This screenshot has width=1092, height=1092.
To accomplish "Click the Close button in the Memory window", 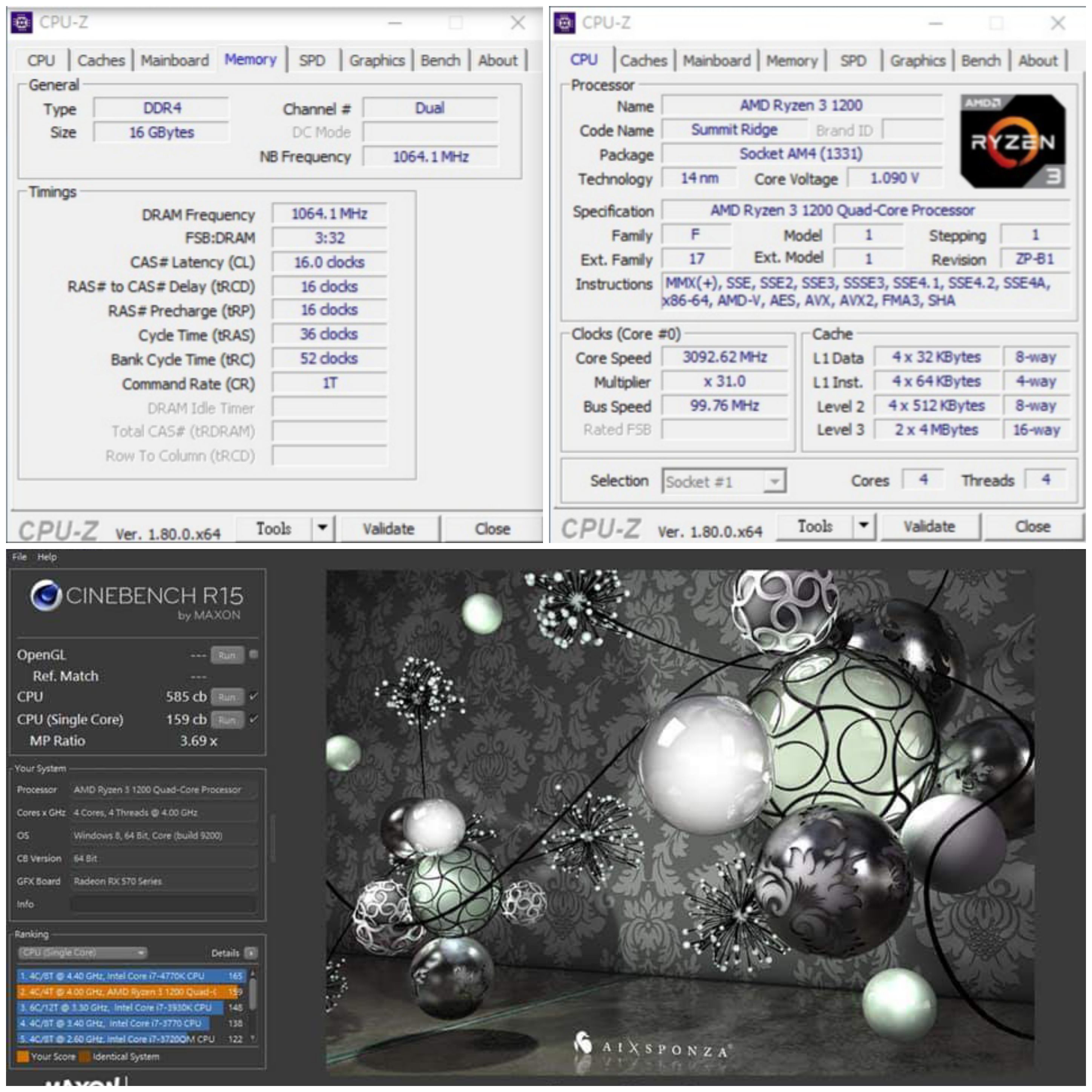I will [492, 529].
